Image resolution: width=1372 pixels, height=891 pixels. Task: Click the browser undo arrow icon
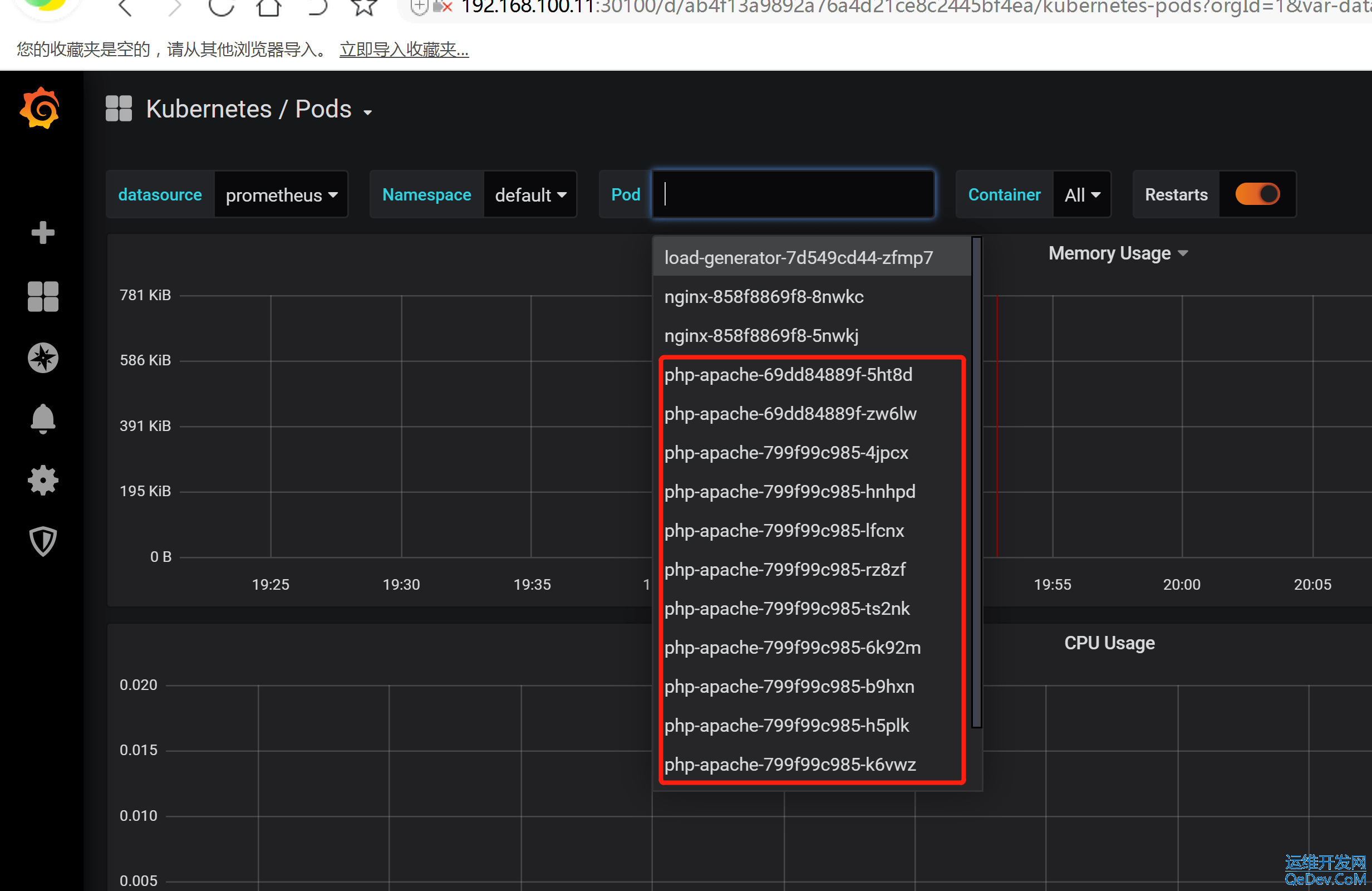coord(317,7)
